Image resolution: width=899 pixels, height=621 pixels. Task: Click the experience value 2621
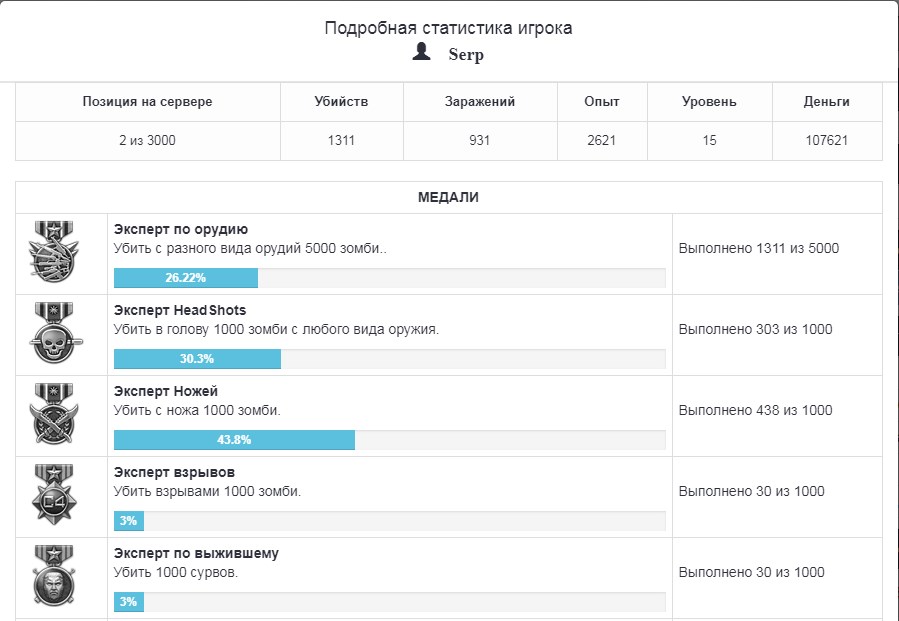coord(601,140)
